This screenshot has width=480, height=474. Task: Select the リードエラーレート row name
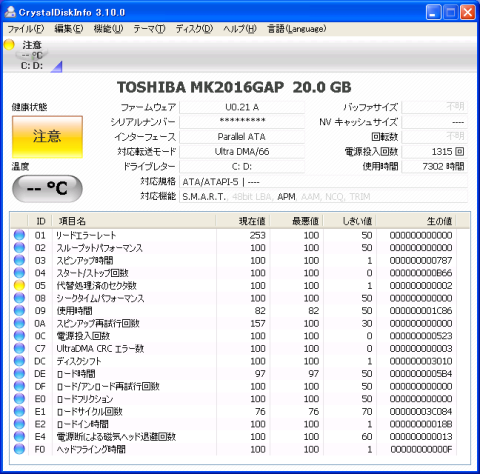(x=86, y=235)
